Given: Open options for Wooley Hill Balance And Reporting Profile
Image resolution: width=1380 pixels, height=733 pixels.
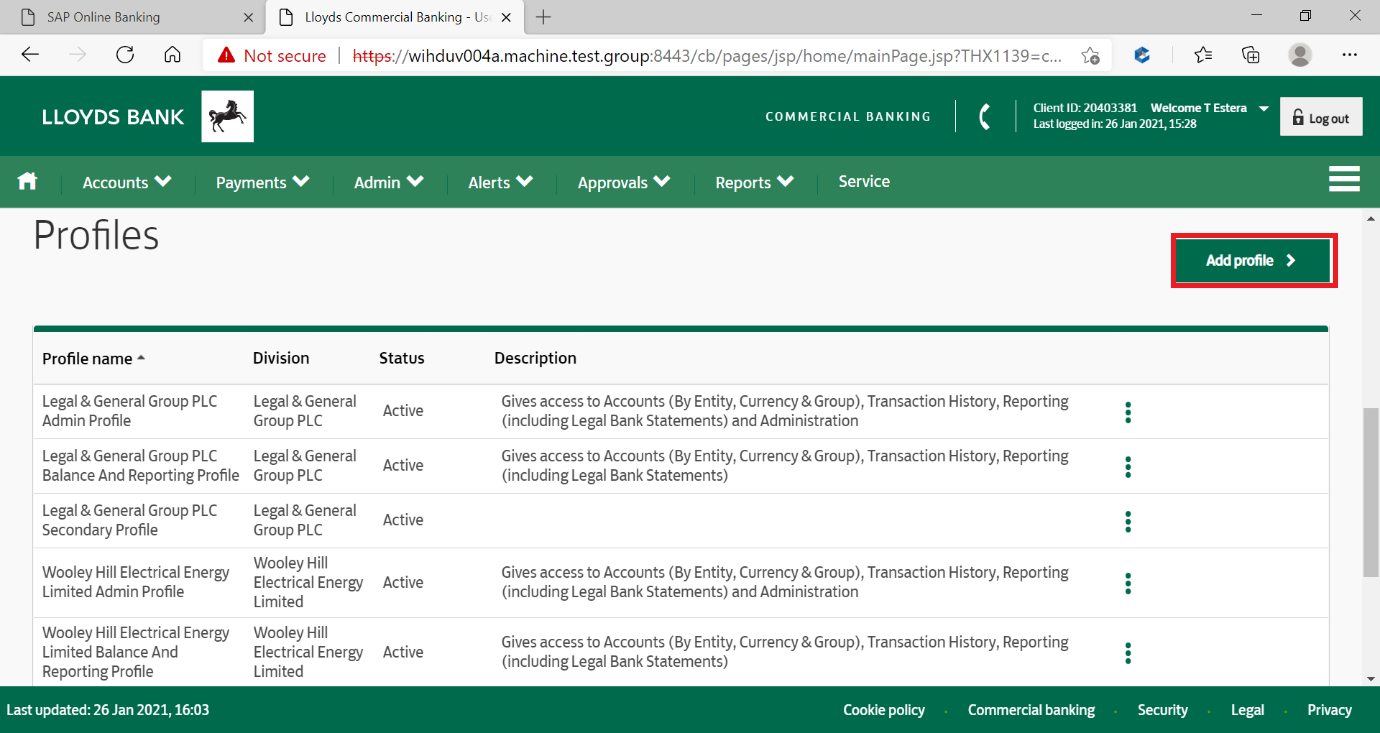Looking at the screenshot, I should pos(1128,653).
